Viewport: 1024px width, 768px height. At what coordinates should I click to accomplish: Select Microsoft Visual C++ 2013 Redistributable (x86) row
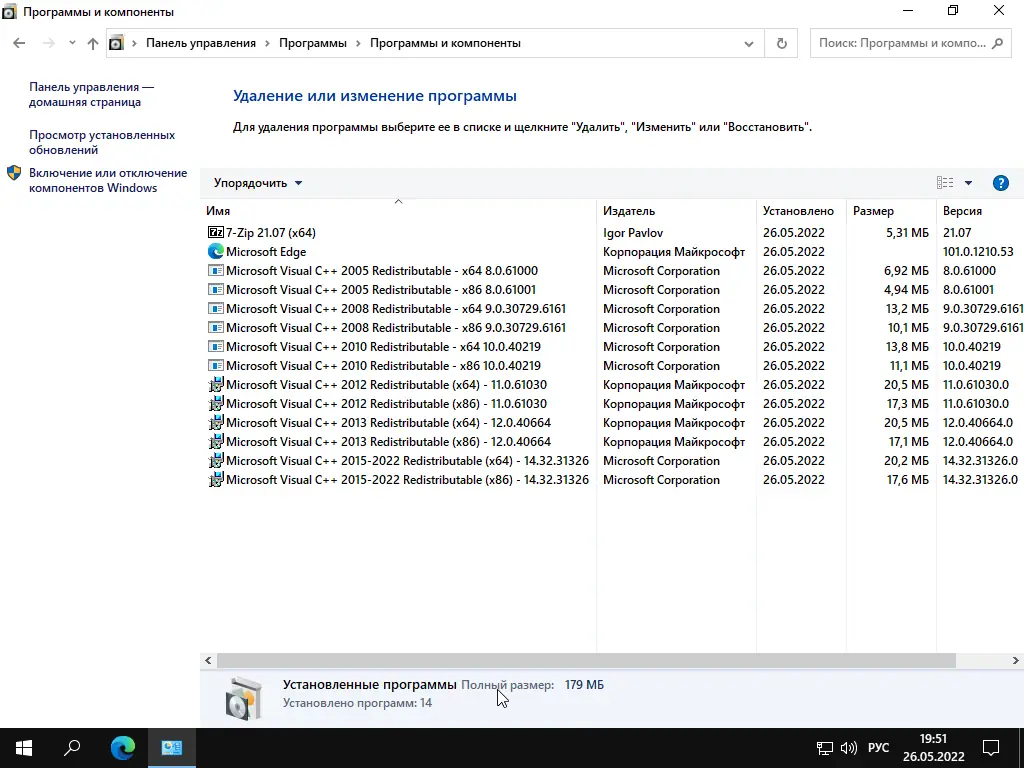612,441
